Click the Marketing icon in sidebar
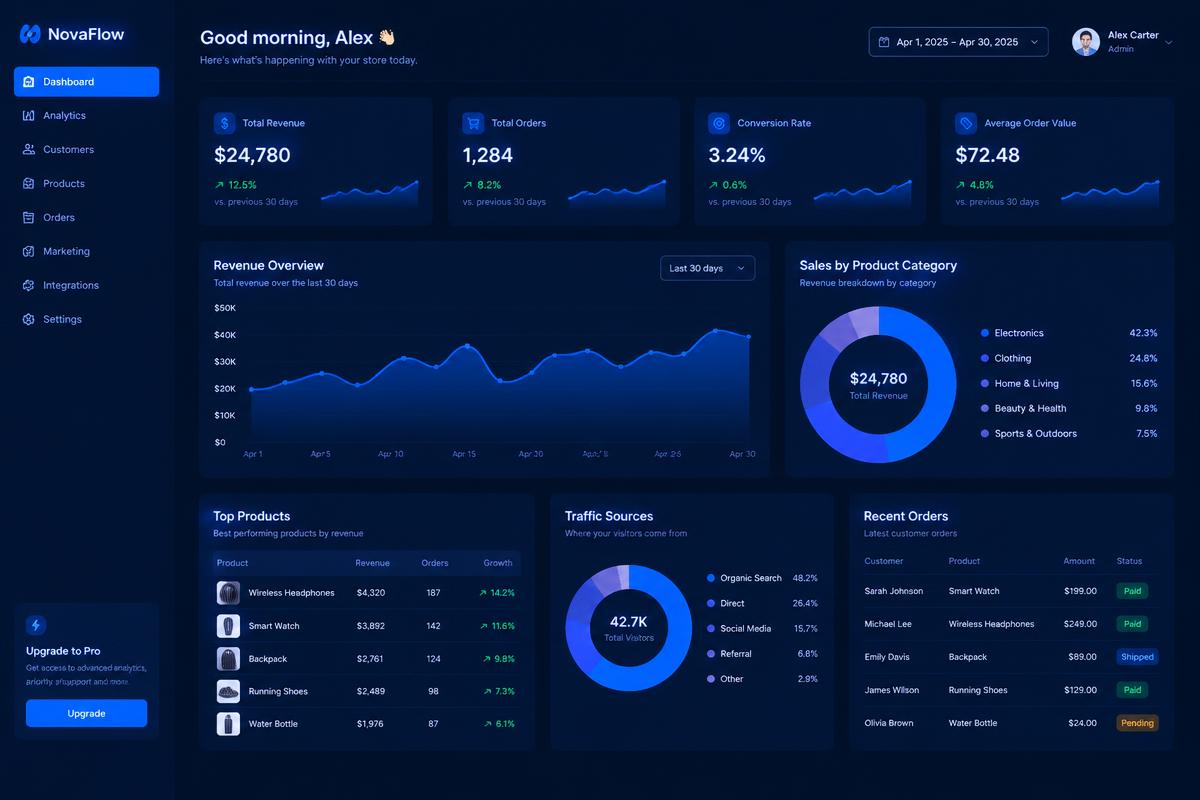 tap(28, 252)
